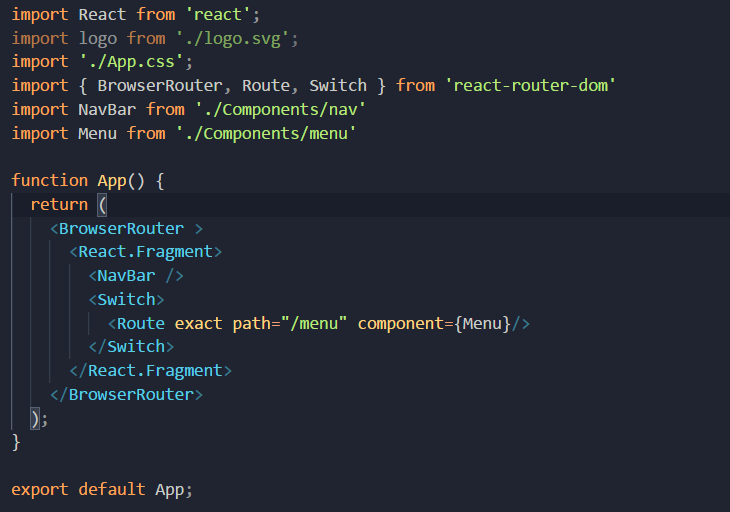Click the './Components/menu' path string
Viewport: 730px width, 512px height.
[266, 134]
